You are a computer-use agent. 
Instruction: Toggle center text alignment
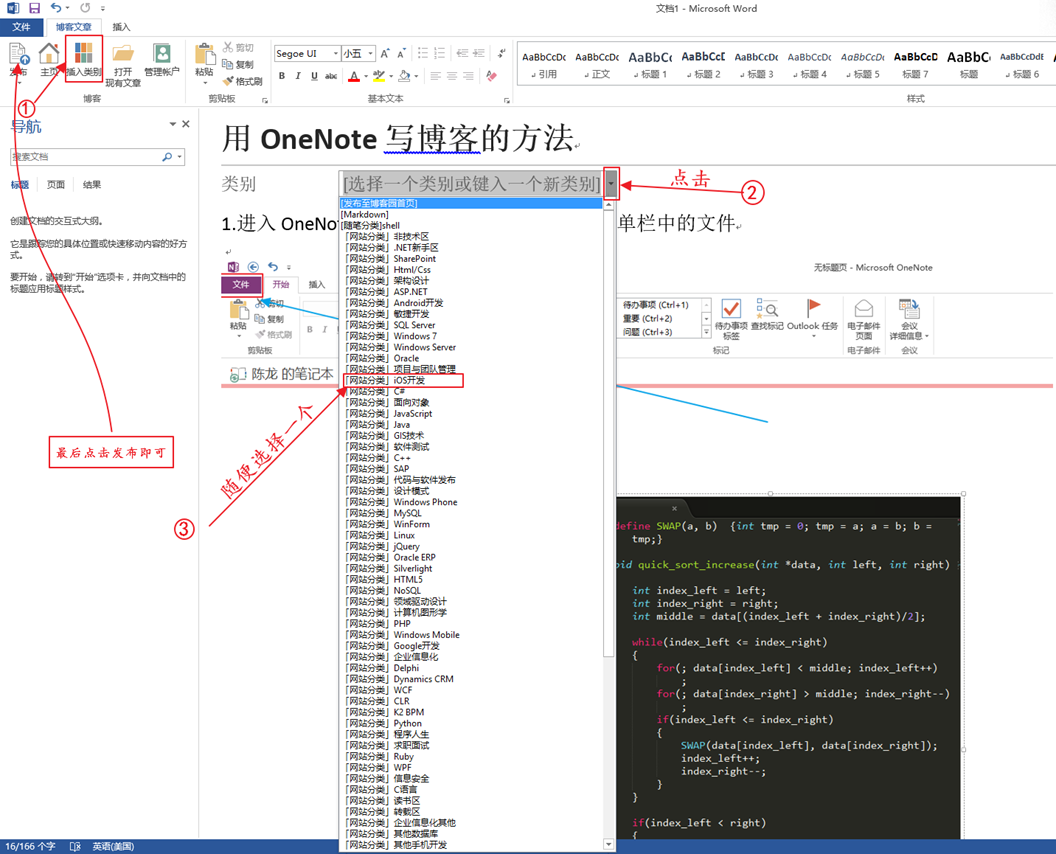point(452,76)
